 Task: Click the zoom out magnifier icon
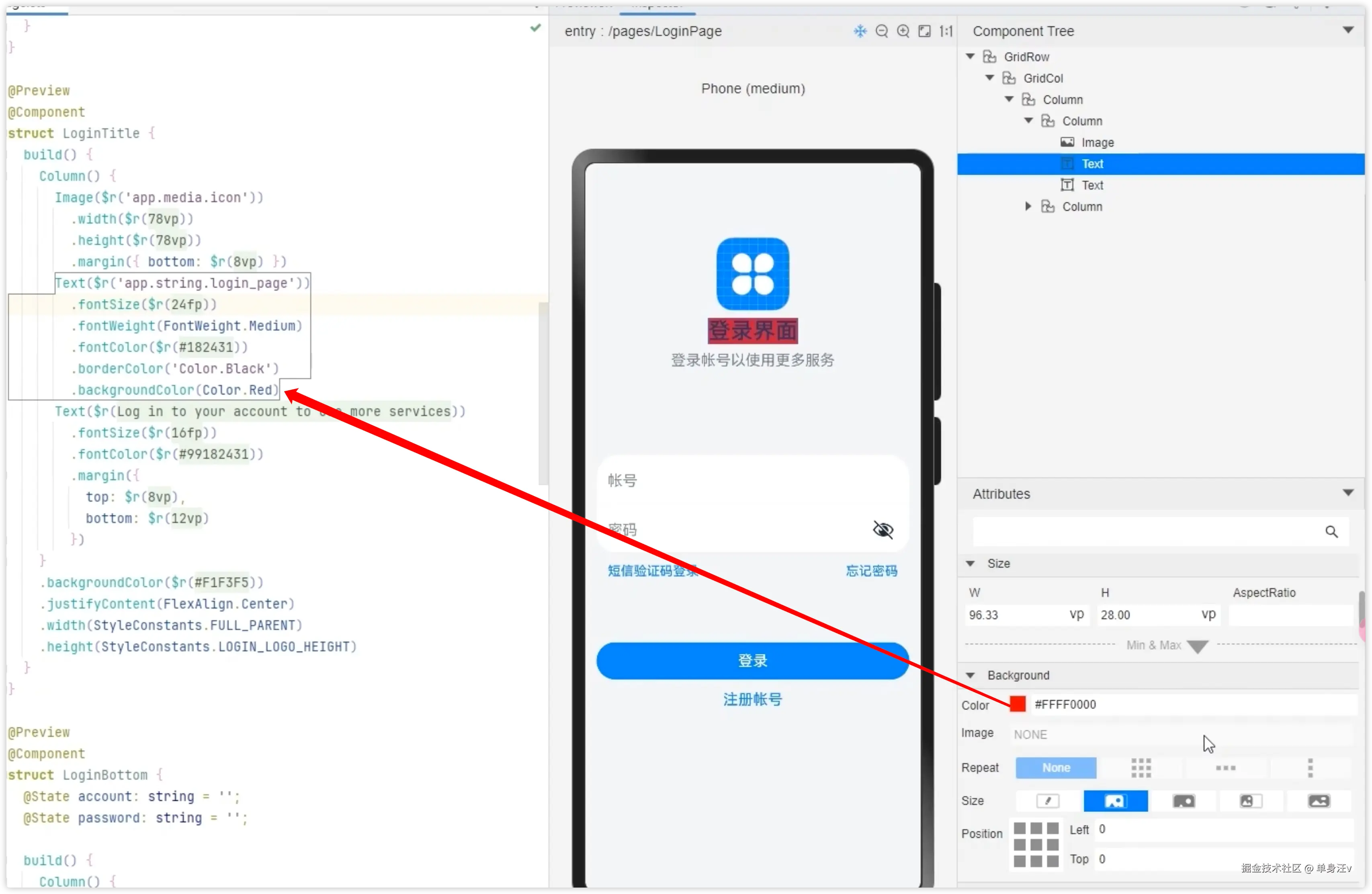pyautogui.click(x=881, y=31)
